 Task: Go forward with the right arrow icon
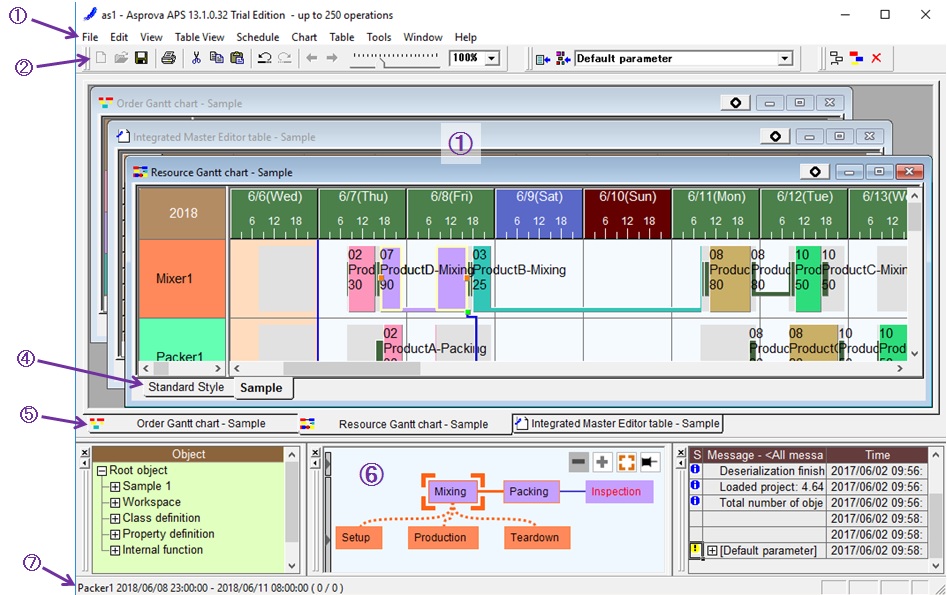[332, 58]
